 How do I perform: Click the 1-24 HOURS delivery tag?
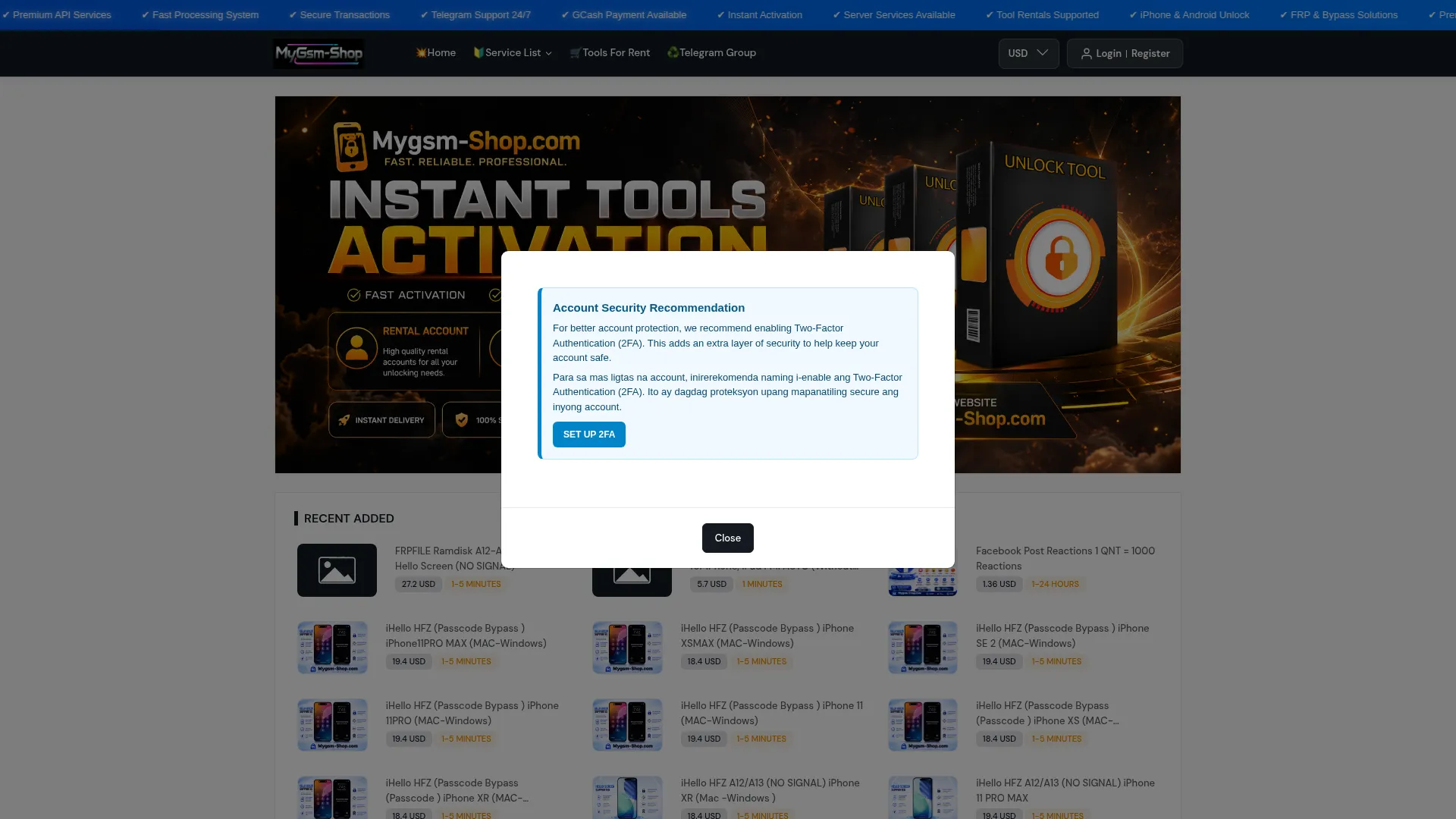1055,584
